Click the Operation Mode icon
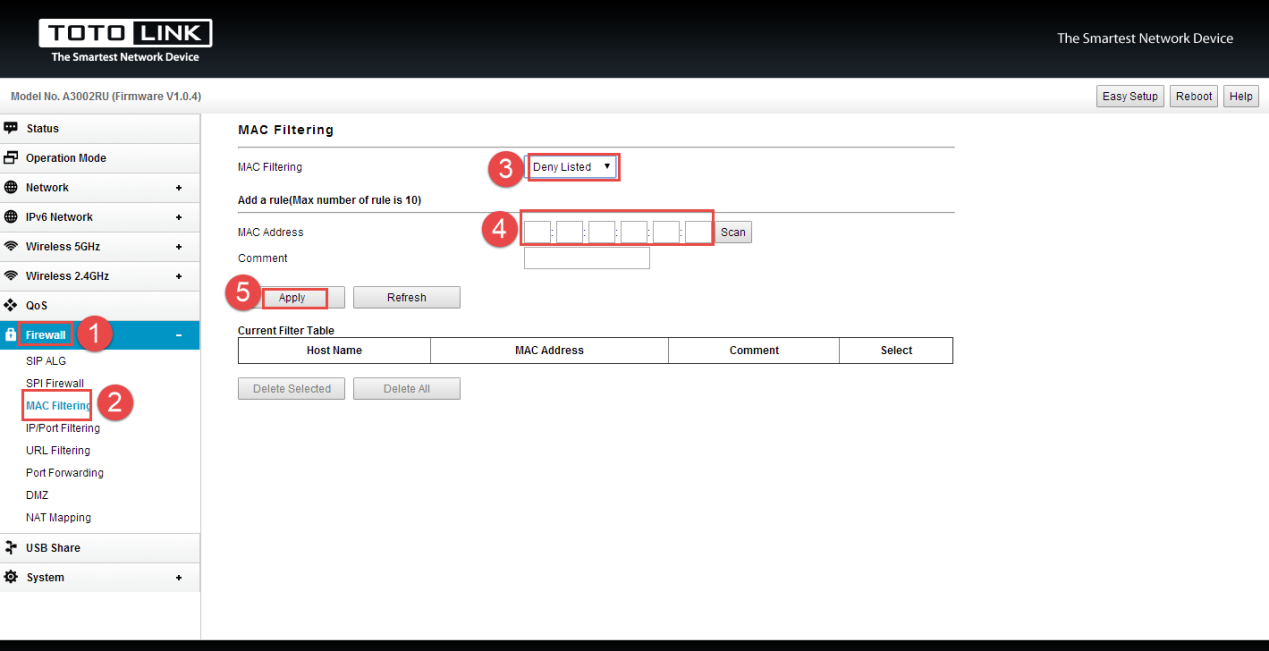Image resolution: width=1269 pixels, height=651 pixels. coord(11,158)
